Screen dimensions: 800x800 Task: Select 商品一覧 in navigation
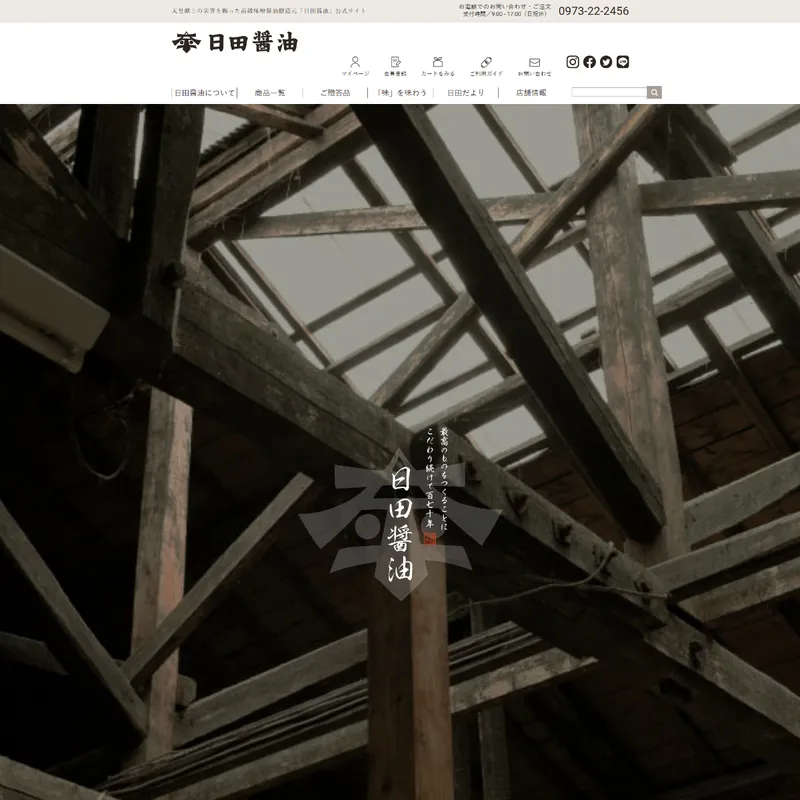[270, 92]
